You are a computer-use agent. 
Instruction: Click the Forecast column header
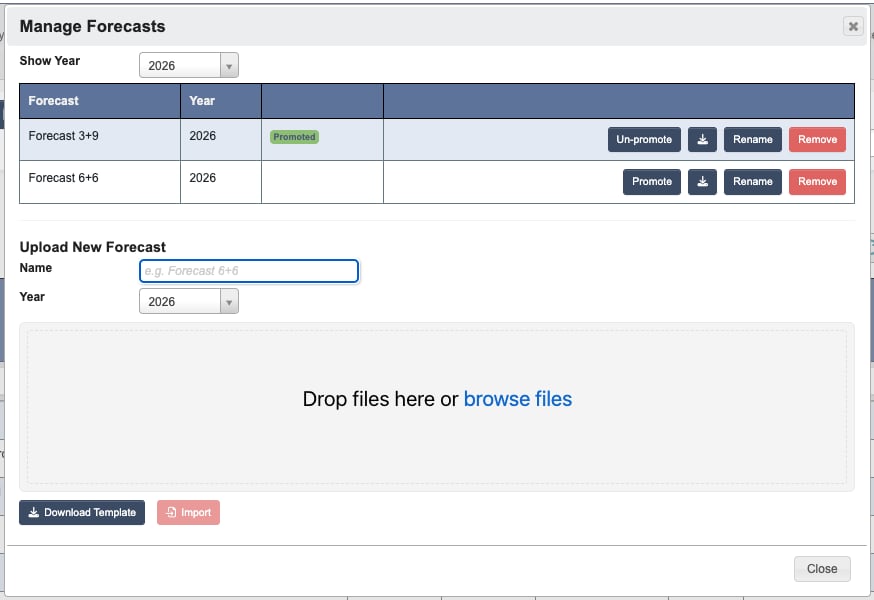pos(100,101)
